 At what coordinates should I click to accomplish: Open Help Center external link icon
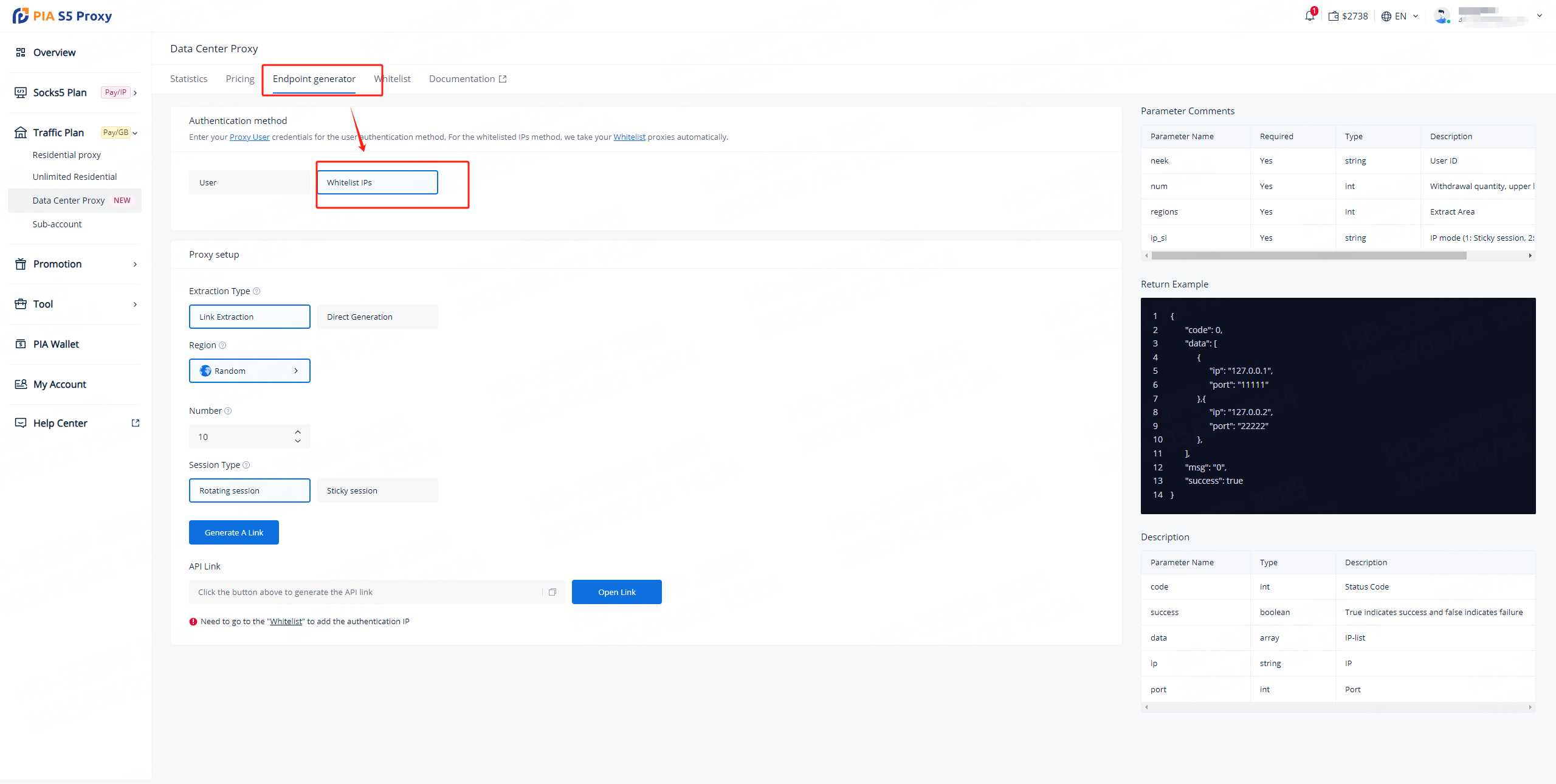click(x=136, y=423)
